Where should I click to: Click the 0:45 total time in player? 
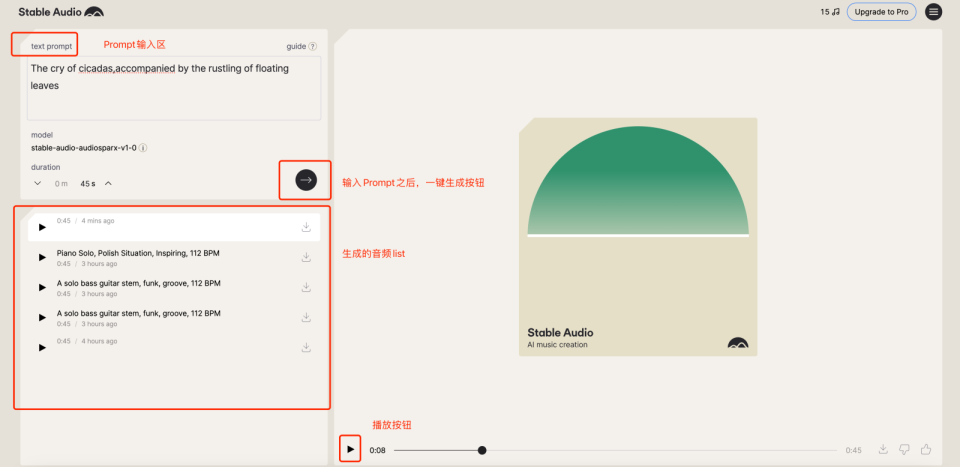pyautogui.click(x=853, y=450)
